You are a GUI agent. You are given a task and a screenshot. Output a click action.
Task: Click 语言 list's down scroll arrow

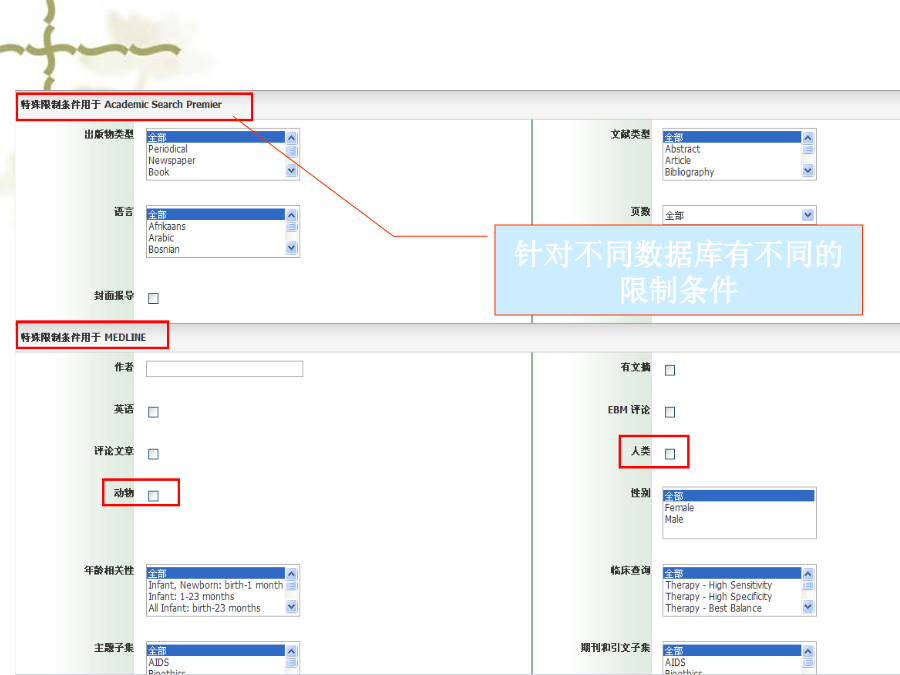[292, 248]
